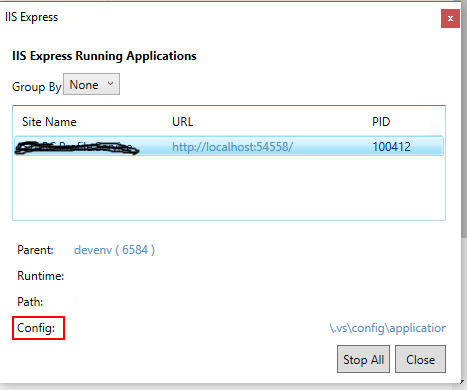Click the IIS Express Running Applications heading
The image size is (467, 390).
point(104,56)
